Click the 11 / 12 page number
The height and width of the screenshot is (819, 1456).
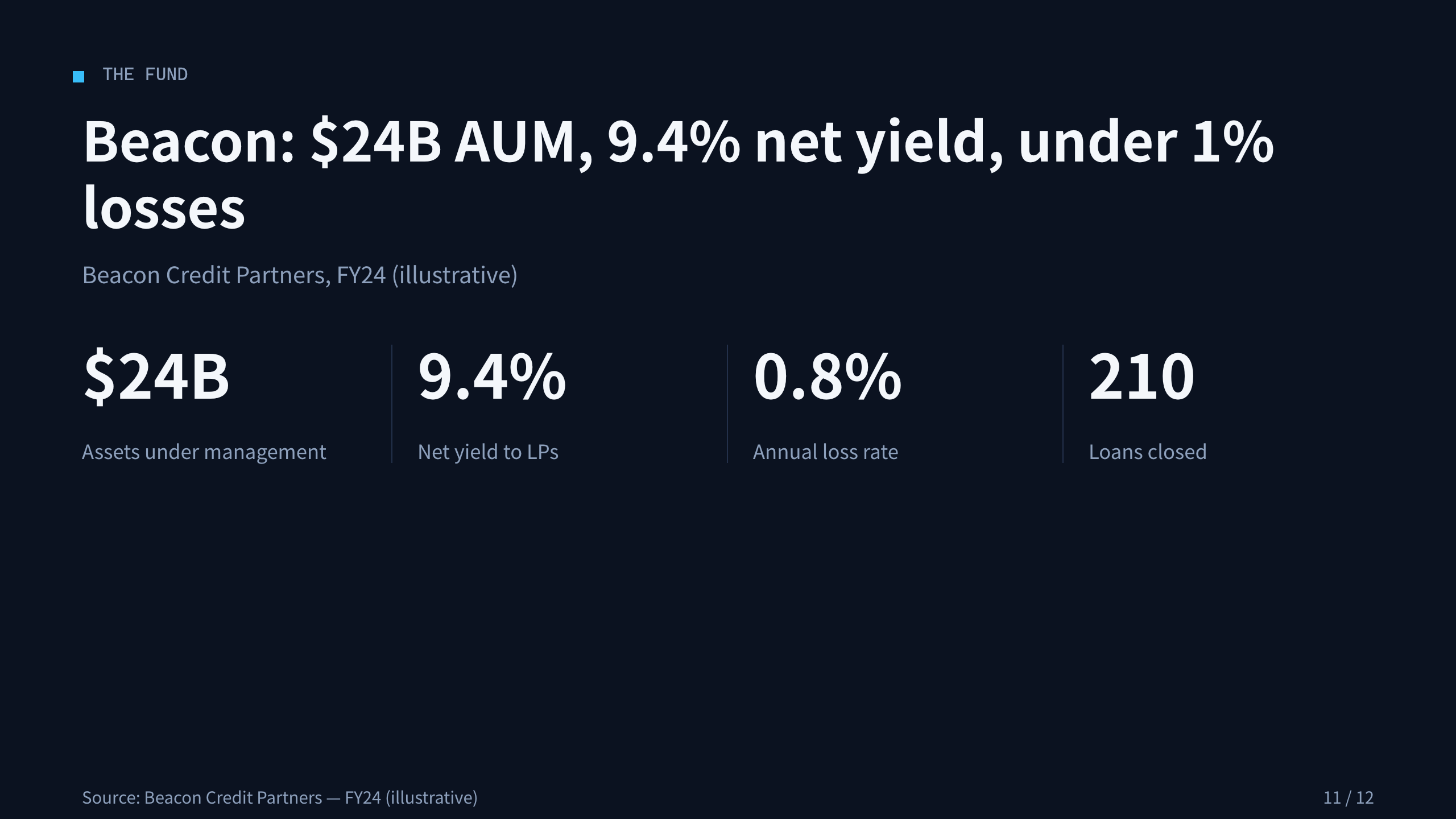(x=1349, y=798)
